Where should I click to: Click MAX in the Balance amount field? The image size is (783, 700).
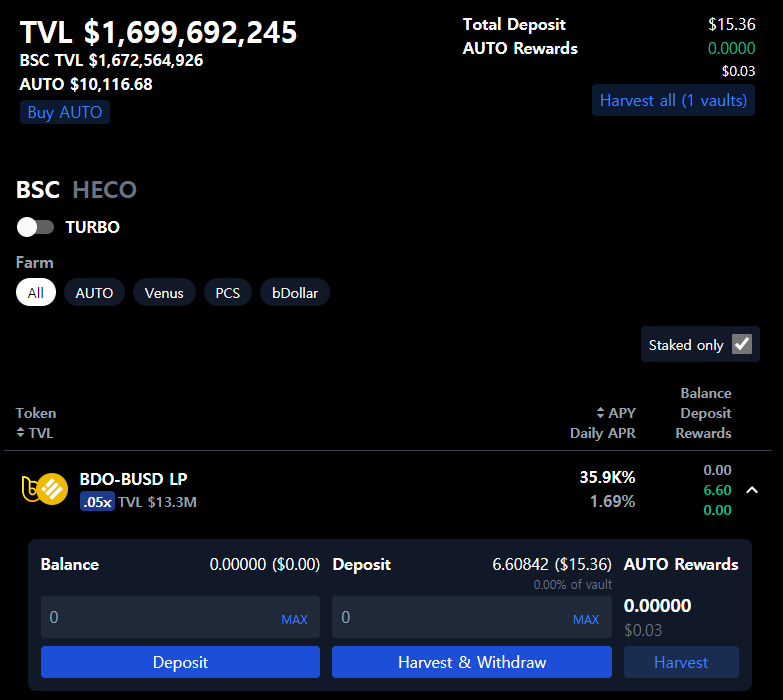pos(294,620)
